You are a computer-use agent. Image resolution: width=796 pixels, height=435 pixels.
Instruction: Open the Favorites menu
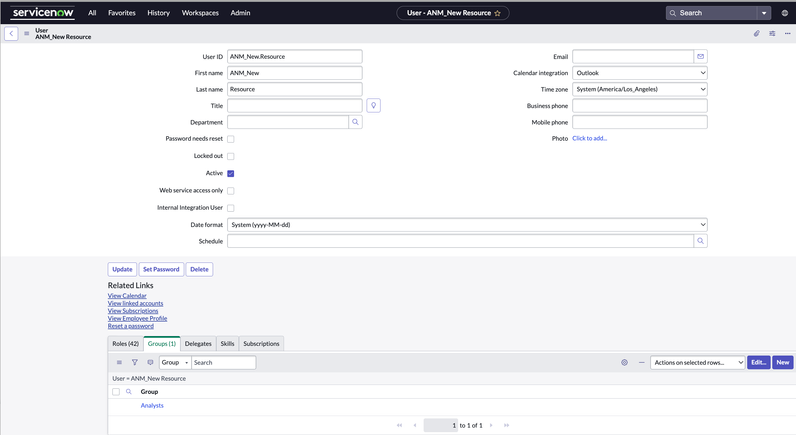click(x=122, y=13)
